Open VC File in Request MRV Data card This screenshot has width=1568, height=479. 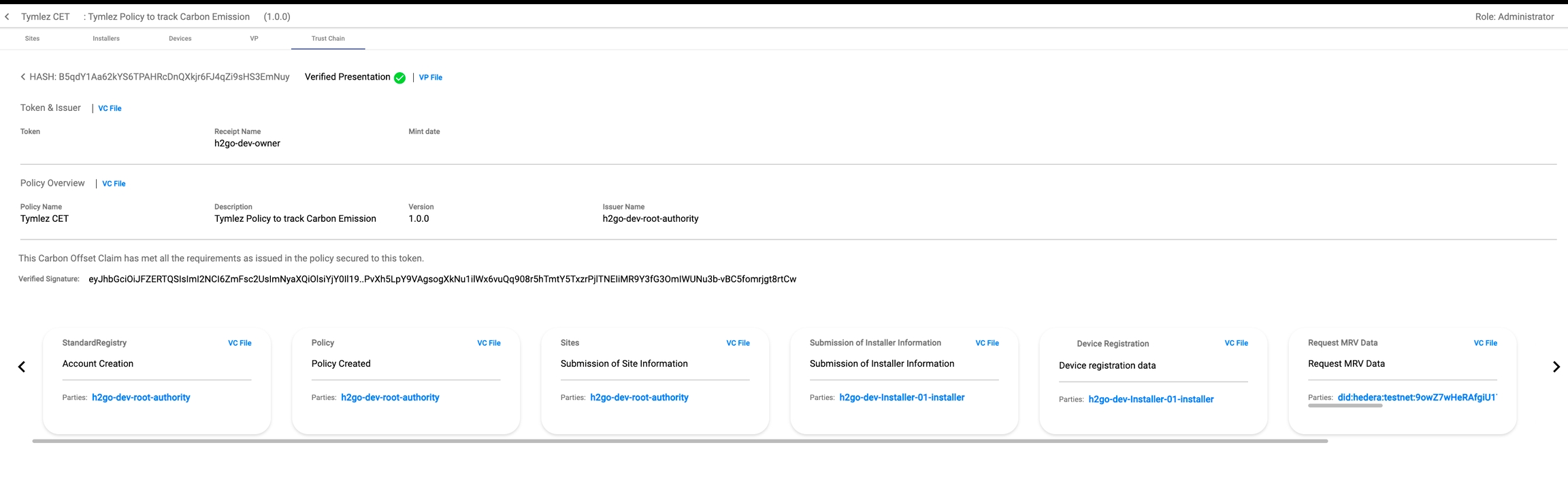(x=1485, y=344)
